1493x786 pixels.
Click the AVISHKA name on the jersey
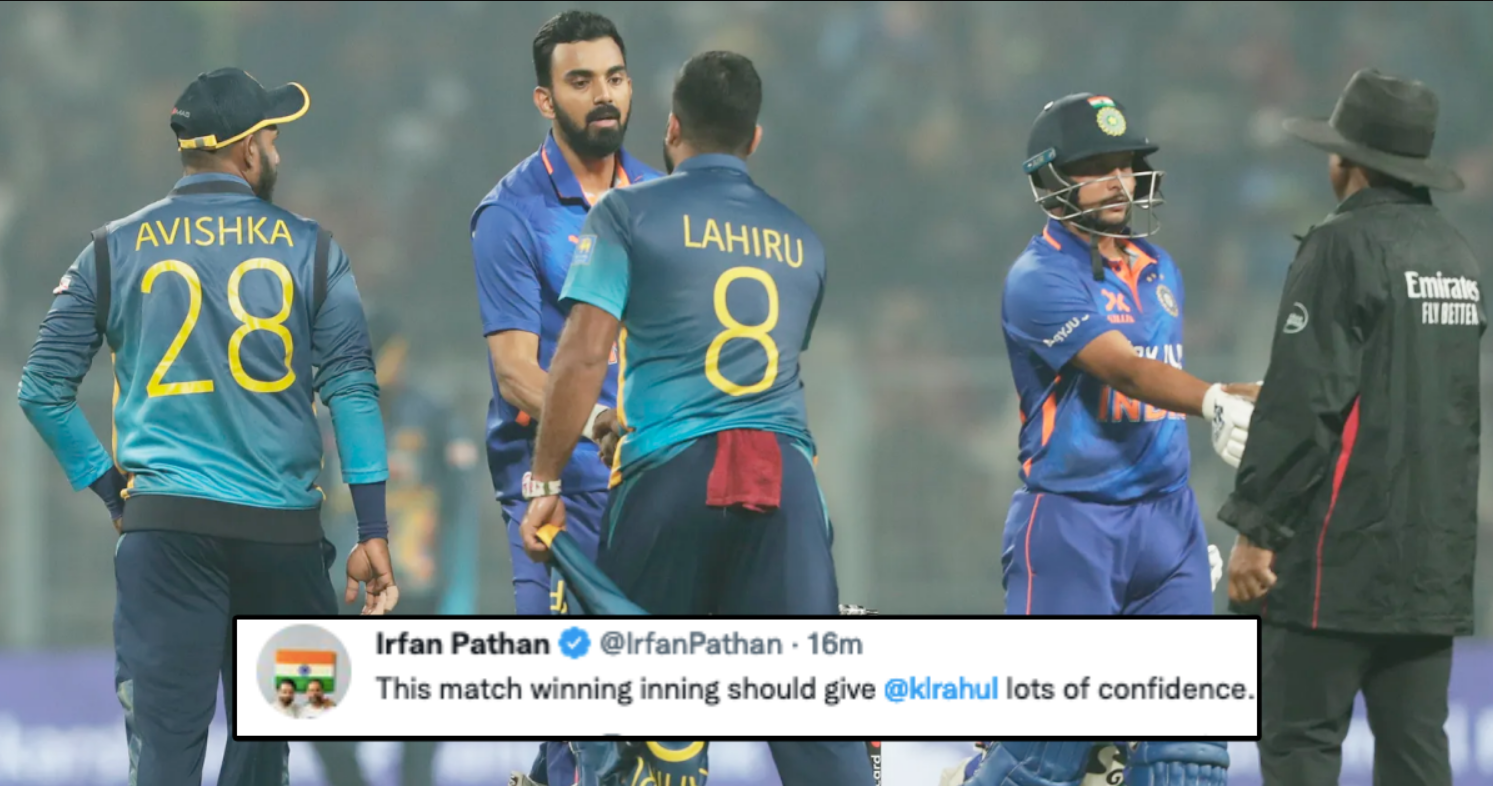pyautogui.click(x=214, y=233)
